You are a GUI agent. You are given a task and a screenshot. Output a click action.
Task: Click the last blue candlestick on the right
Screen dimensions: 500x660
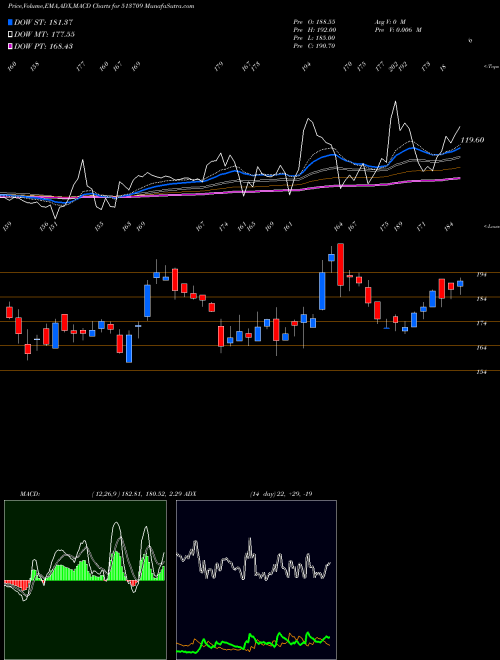460,284
